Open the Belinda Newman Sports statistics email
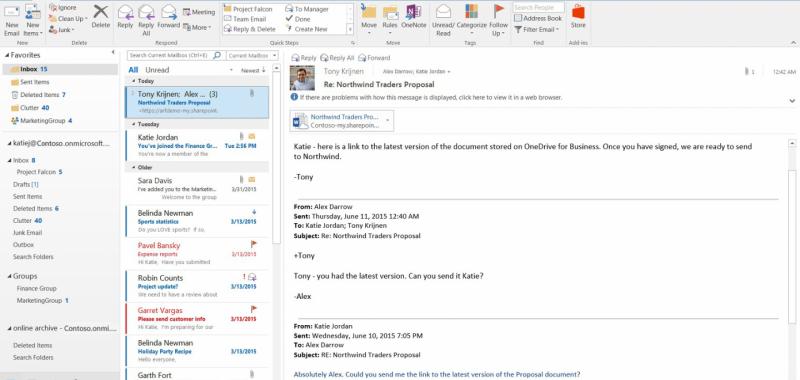 [x=197, y=221]
